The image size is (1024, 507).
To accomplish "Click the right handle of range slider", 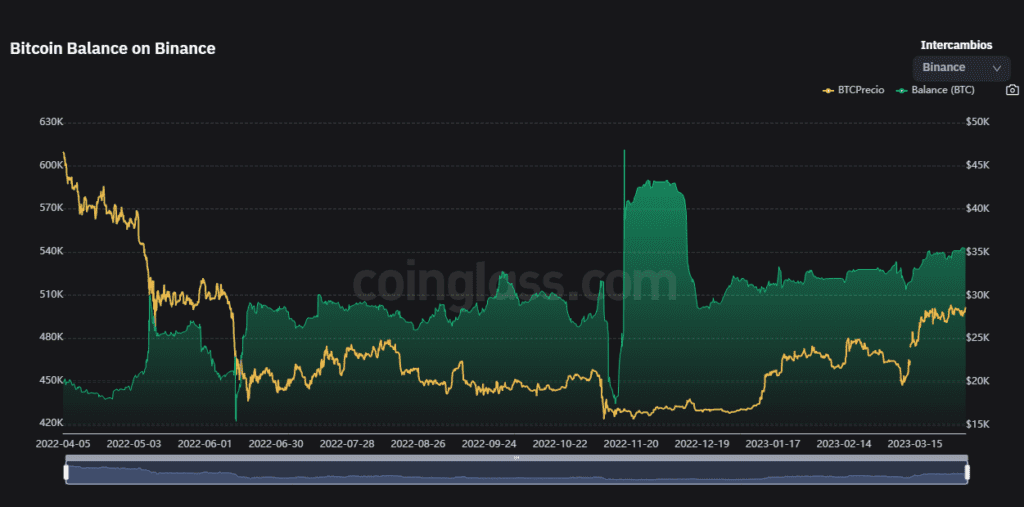I will 967,472.
